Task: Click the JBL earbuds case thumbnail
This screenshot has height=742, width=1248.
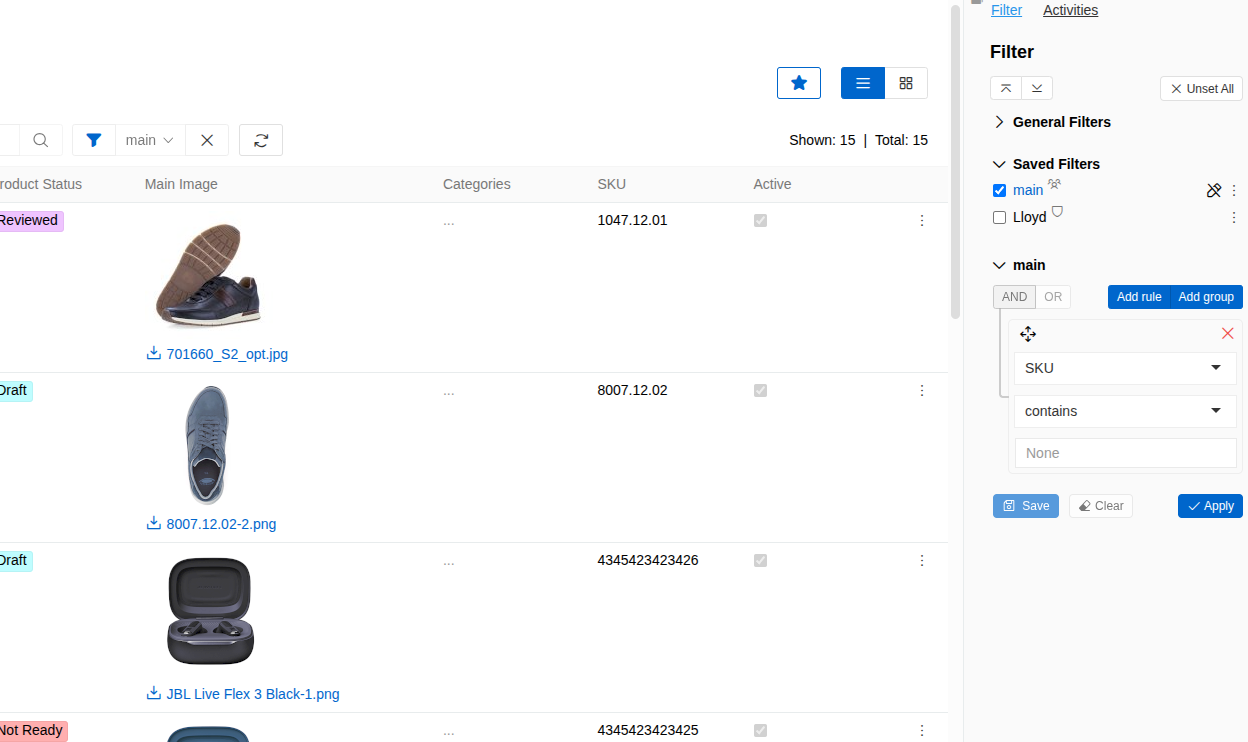Action: [x=210, y=611]
